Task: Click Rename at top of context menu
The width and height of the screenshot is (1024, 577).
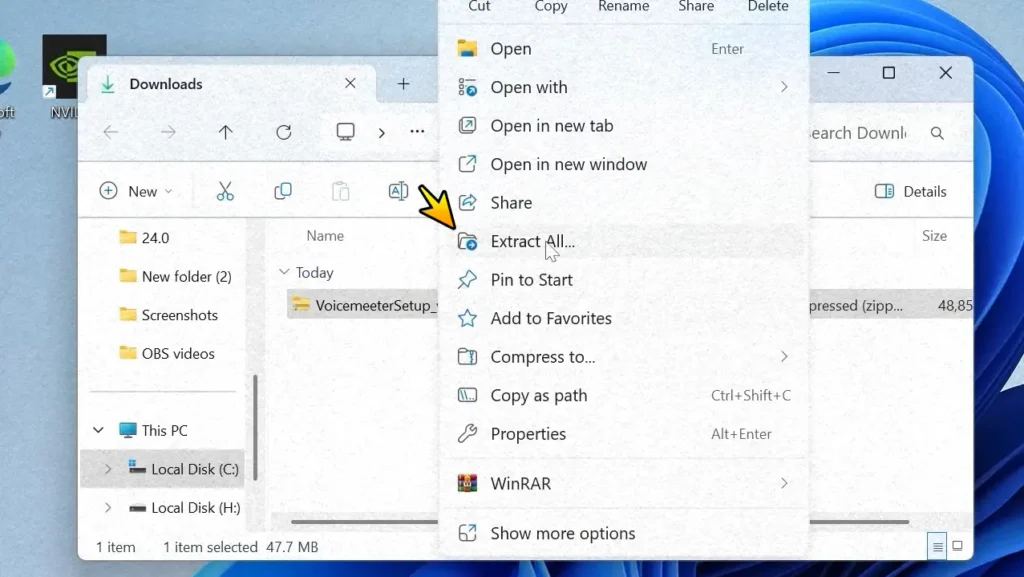Action: tap(623, 7)
